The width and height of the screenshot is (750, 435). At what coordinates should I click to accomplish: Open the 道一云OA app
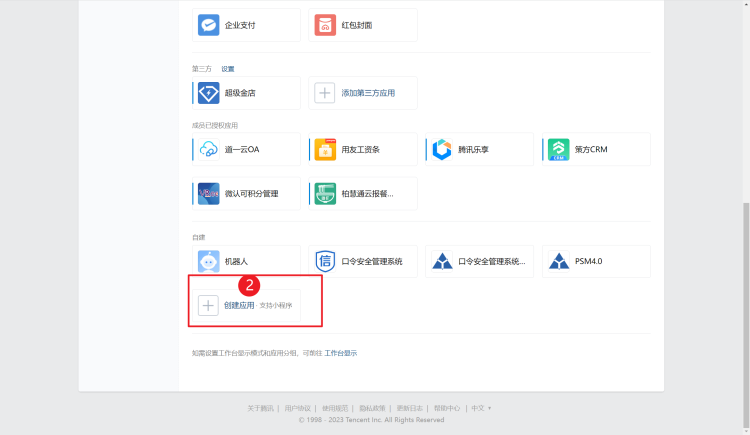(x=246, y=149)
